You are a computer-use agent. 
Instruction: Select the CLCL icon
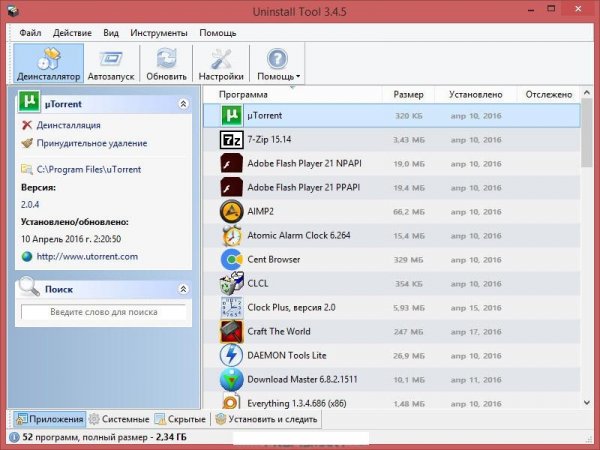coord(232,283)
